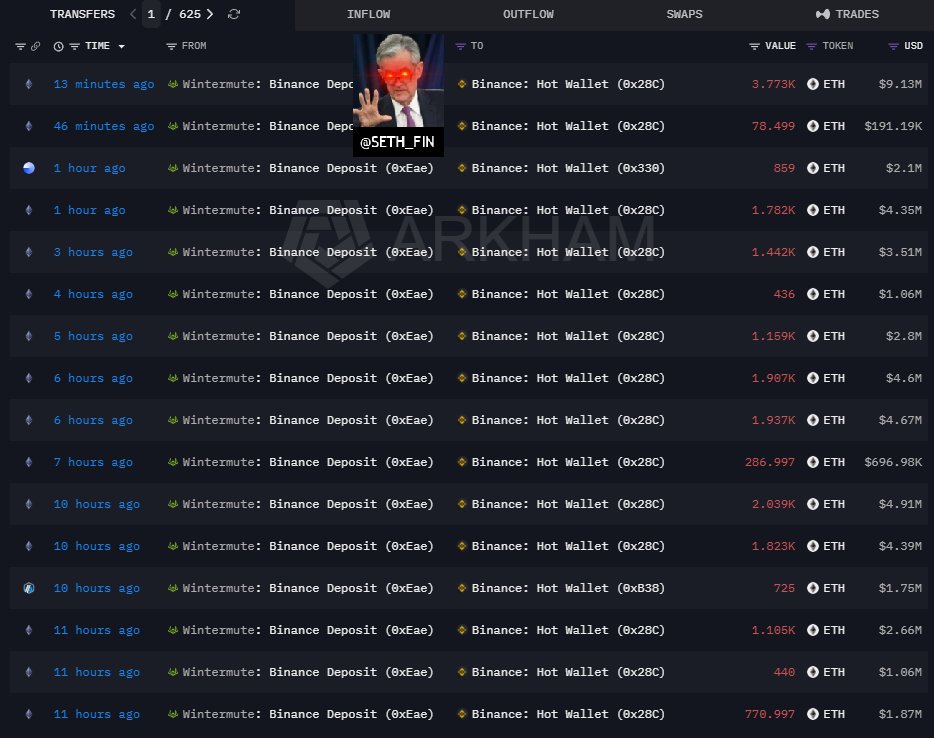Open the USD column filter
The height and width of the screenshot is (738, 934).
click(893, 46)
